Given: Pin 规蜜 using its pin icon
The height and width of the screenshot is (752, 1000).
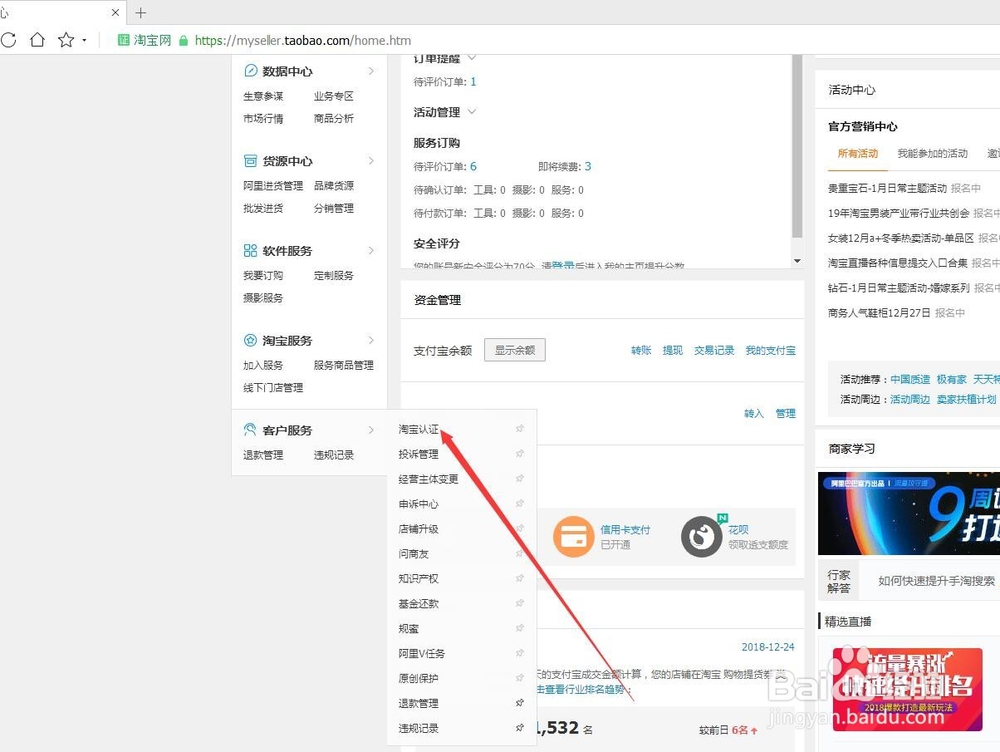Looking at the screenshot, I should [520, 628].
